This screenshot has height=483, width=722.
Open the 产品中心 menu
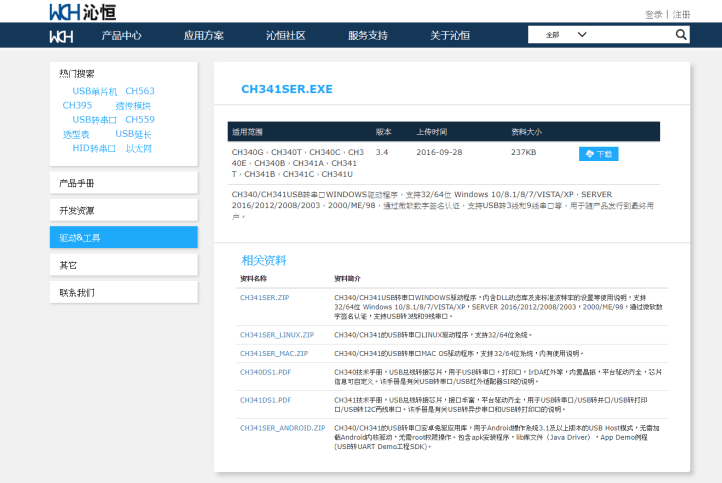coord(121,35)
